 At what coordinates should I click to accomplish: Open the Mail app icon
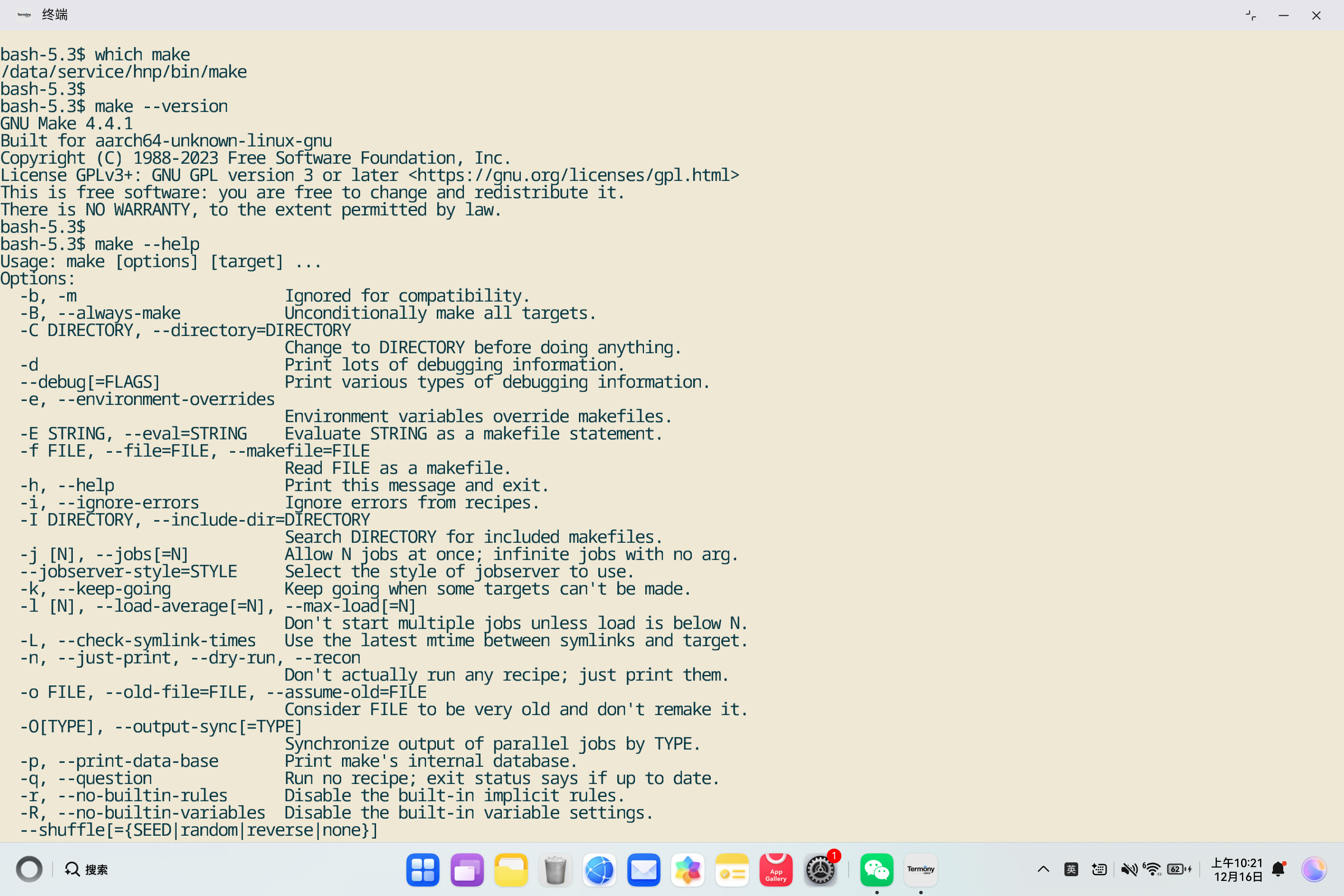tap(644, 870)
